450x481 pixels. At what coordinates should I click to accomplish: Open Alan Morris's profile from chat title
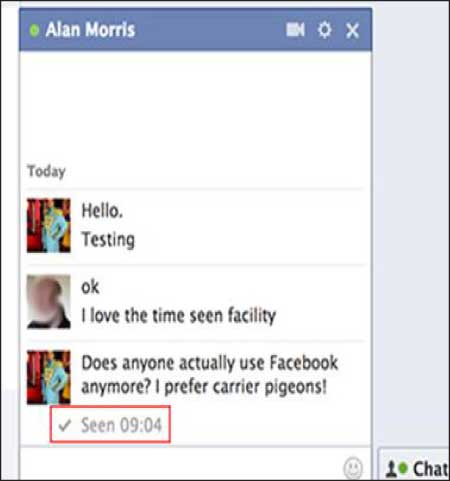pyautogui.click(x=90, y=30)
